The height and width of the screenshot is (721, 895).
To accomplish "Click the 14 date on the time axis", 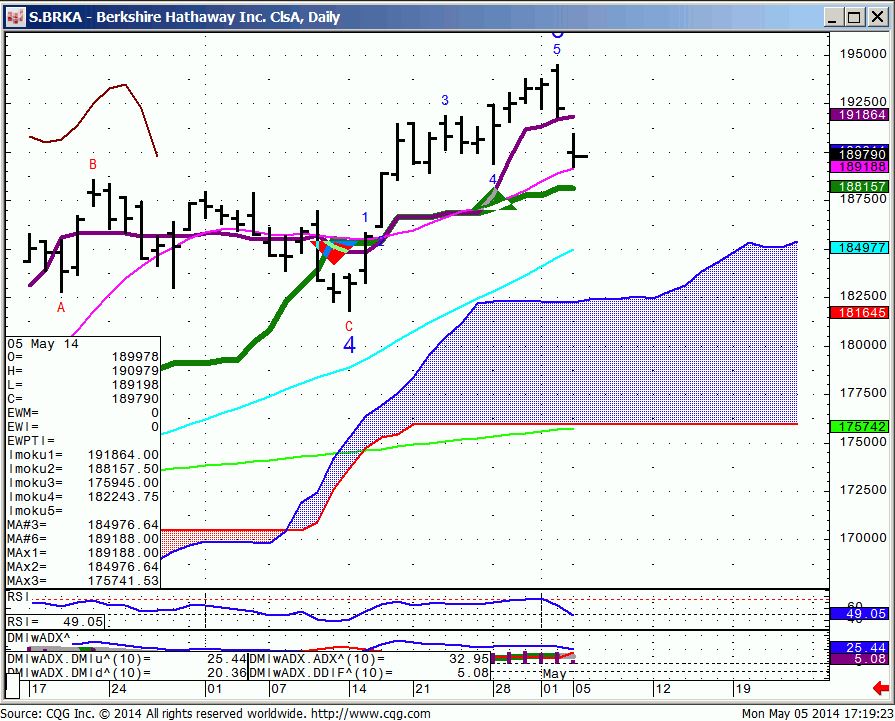I will click(358, 688).
